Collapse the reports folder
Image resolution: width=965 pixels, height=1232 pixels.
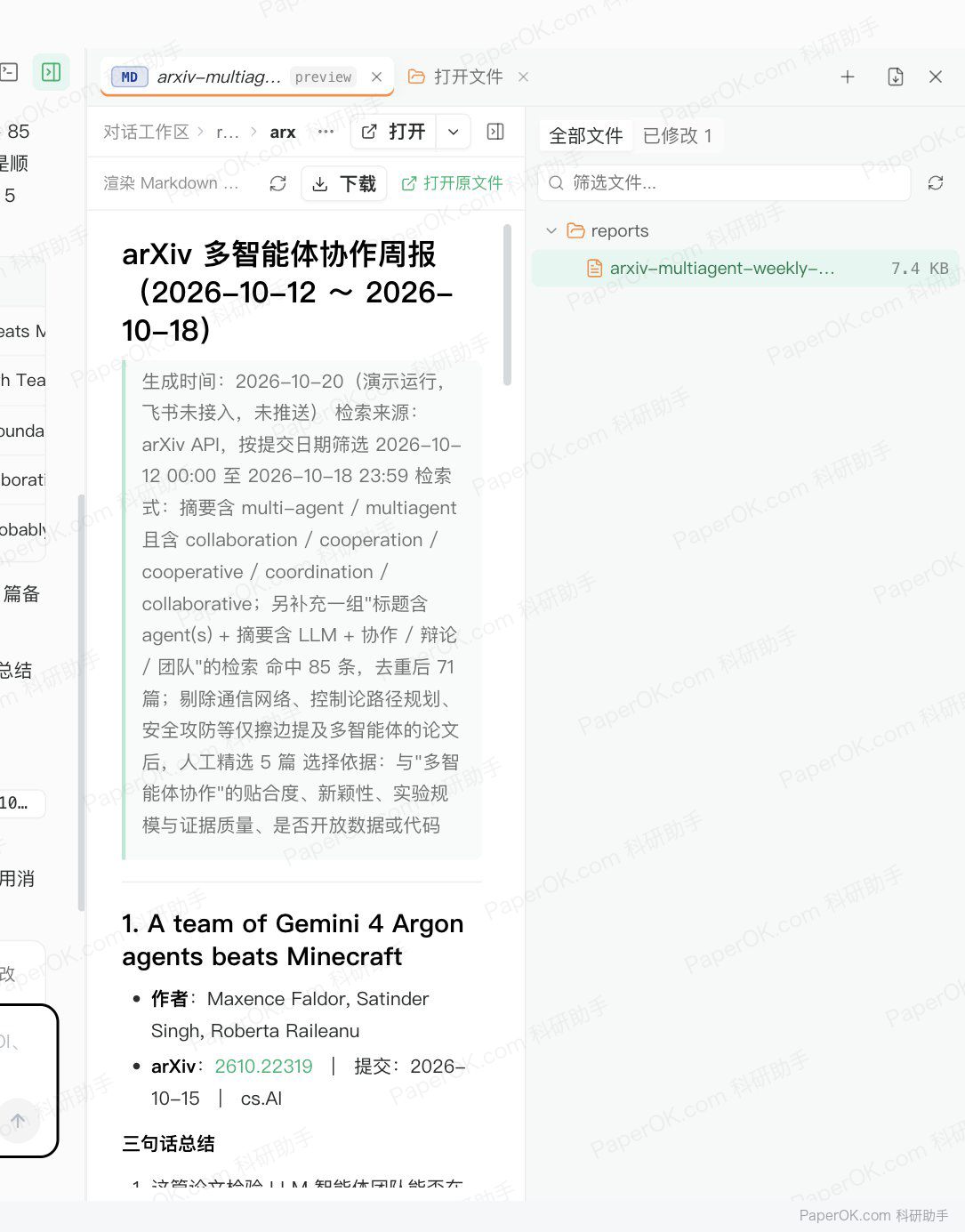pos(551,230)
